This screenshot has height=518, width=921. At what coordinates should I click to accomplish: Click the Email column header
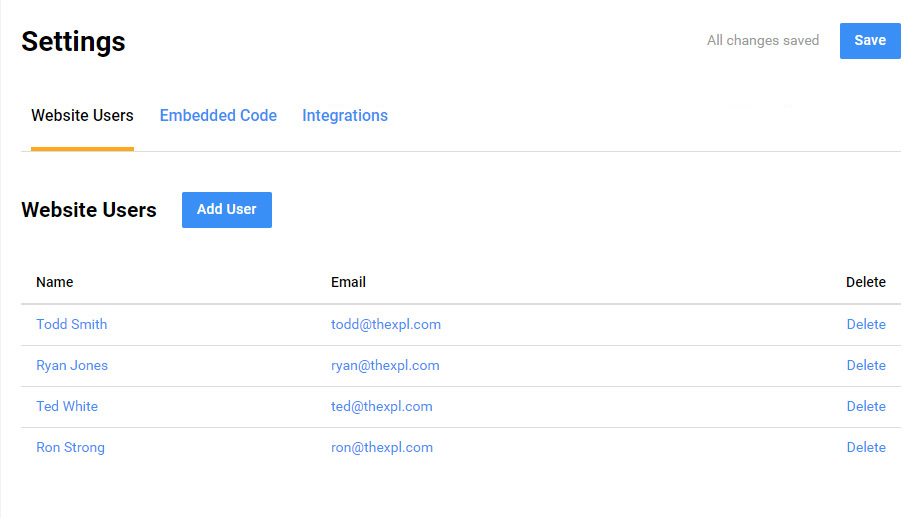coord(348,283)
